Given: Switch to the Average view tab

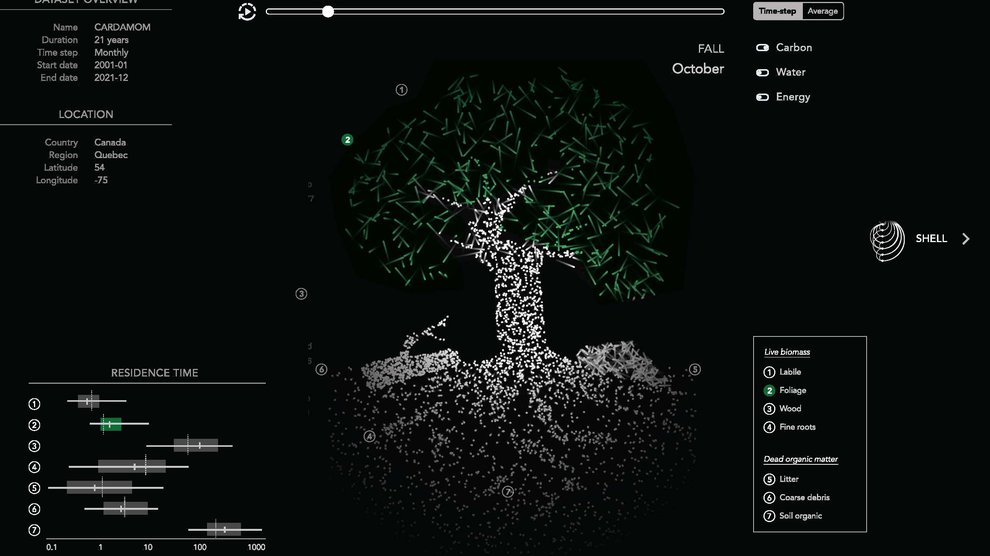Looking at the screenshot, I should [x=823, y=11].
